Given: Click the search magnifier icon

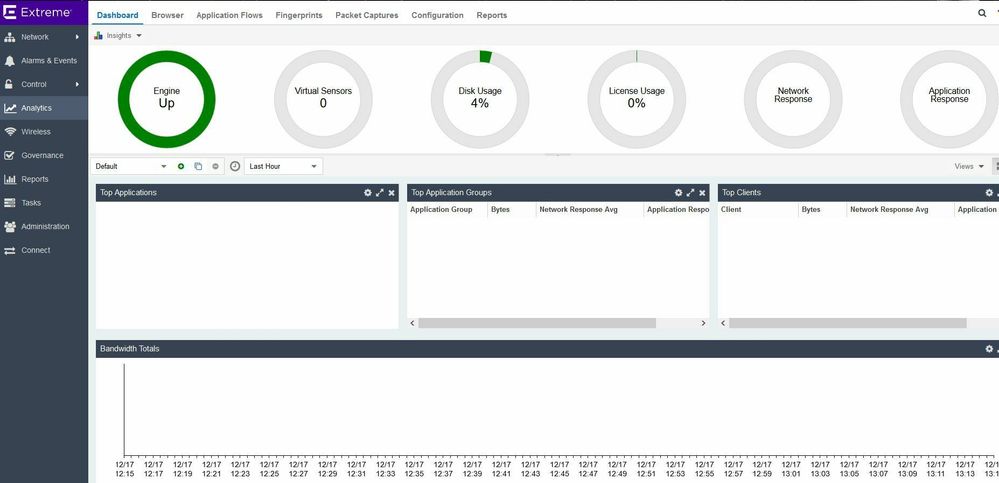Looking at the screenshot, I should [982, 13].
